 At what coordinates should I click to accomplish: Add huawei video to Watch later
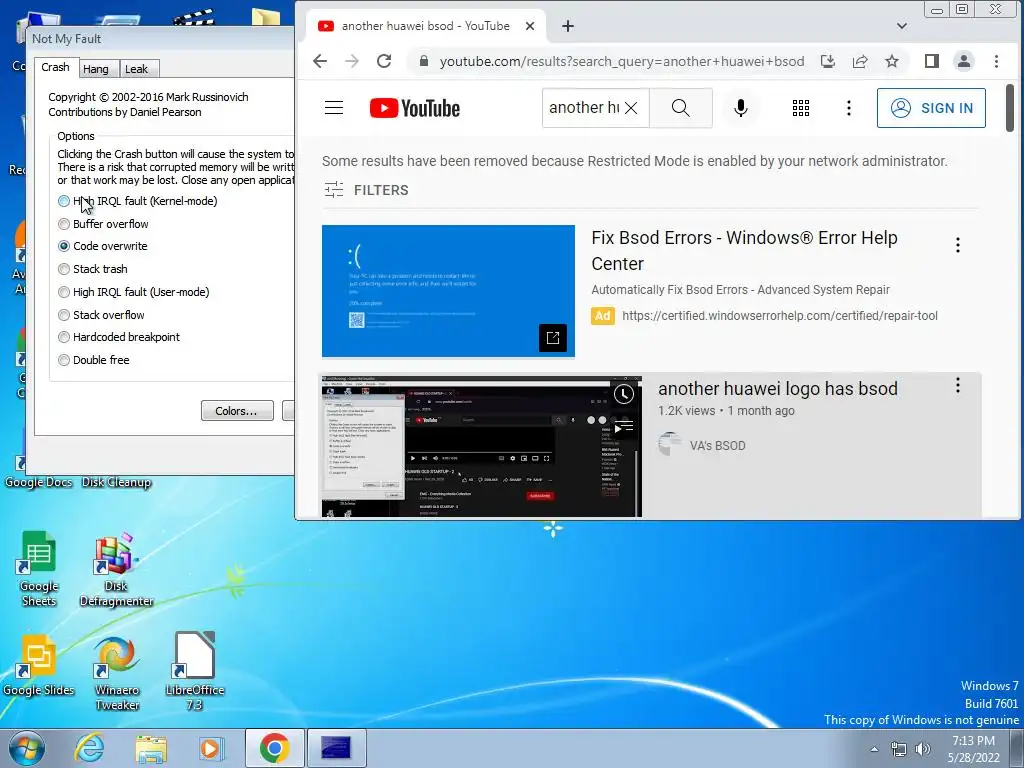624,394
